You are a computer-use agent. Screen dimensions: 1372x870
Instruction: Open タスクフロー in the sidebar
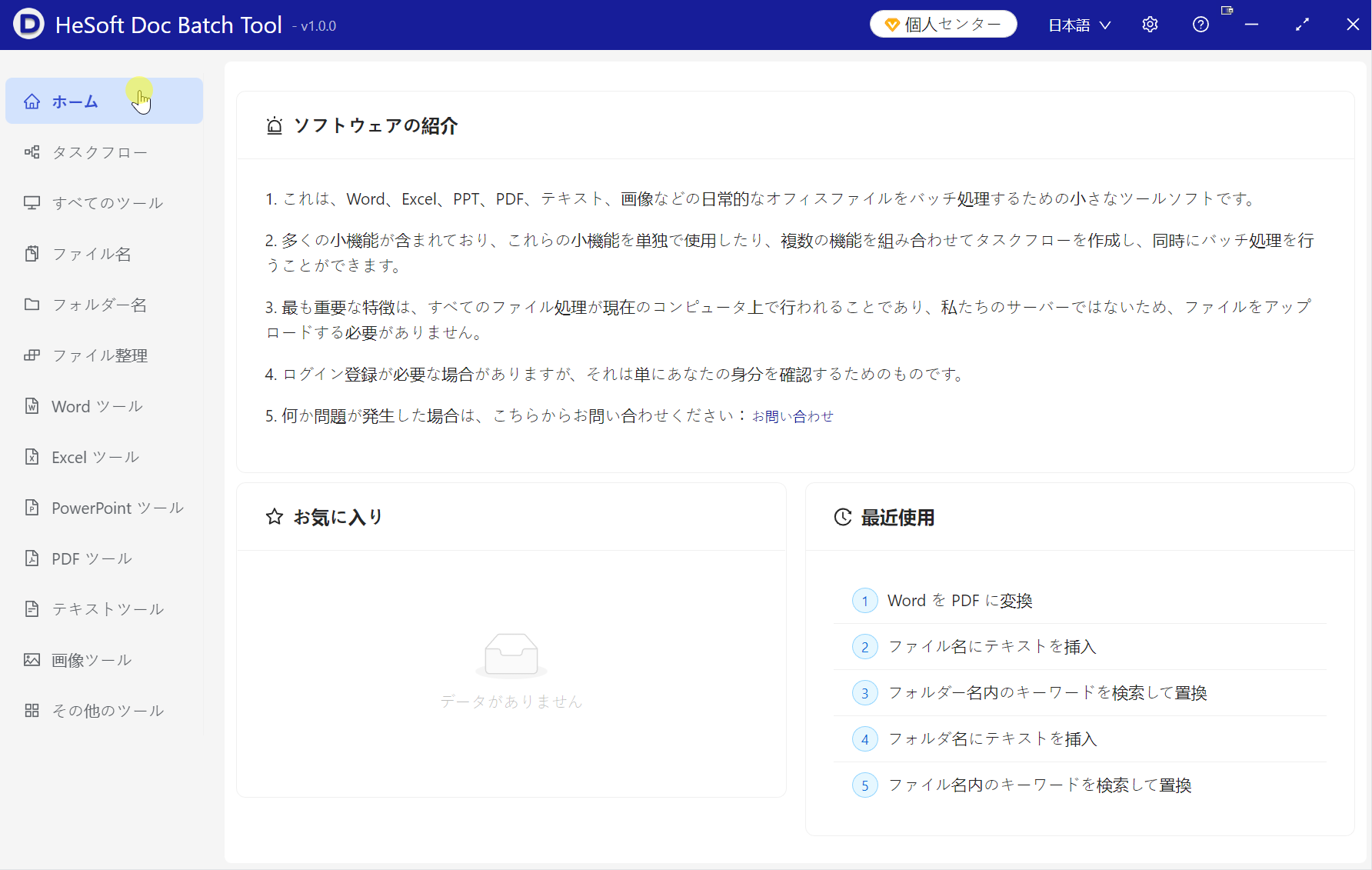pyautogui.click(x=99, y=152)
